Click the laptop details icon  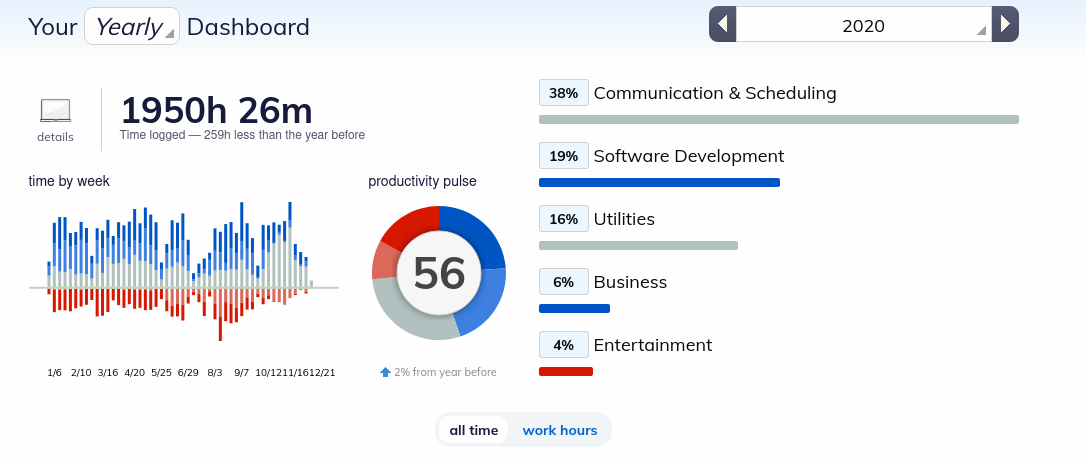tap(55, 111)
